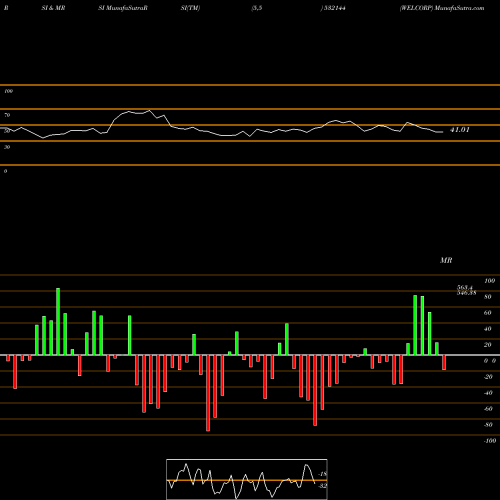The height and width of the screenshot is (500, 500).
Task: Click the 'SI(TM)' header text
Action: click(190, 8)
